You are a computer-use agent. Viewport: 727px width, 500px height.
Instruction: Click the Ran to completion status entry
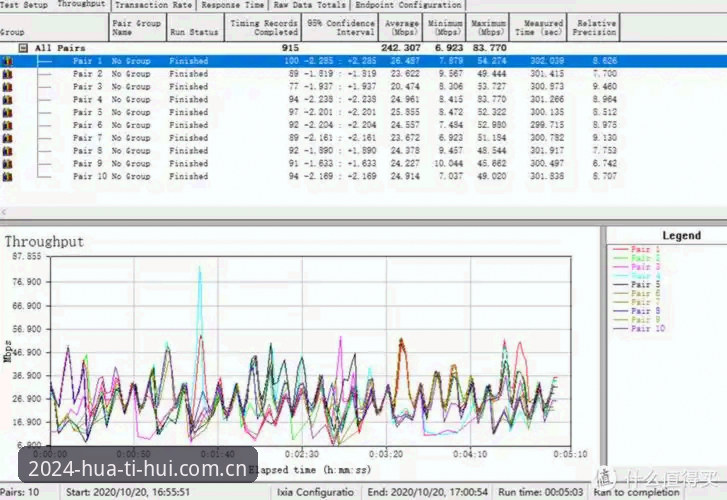(x=636, y=492)
